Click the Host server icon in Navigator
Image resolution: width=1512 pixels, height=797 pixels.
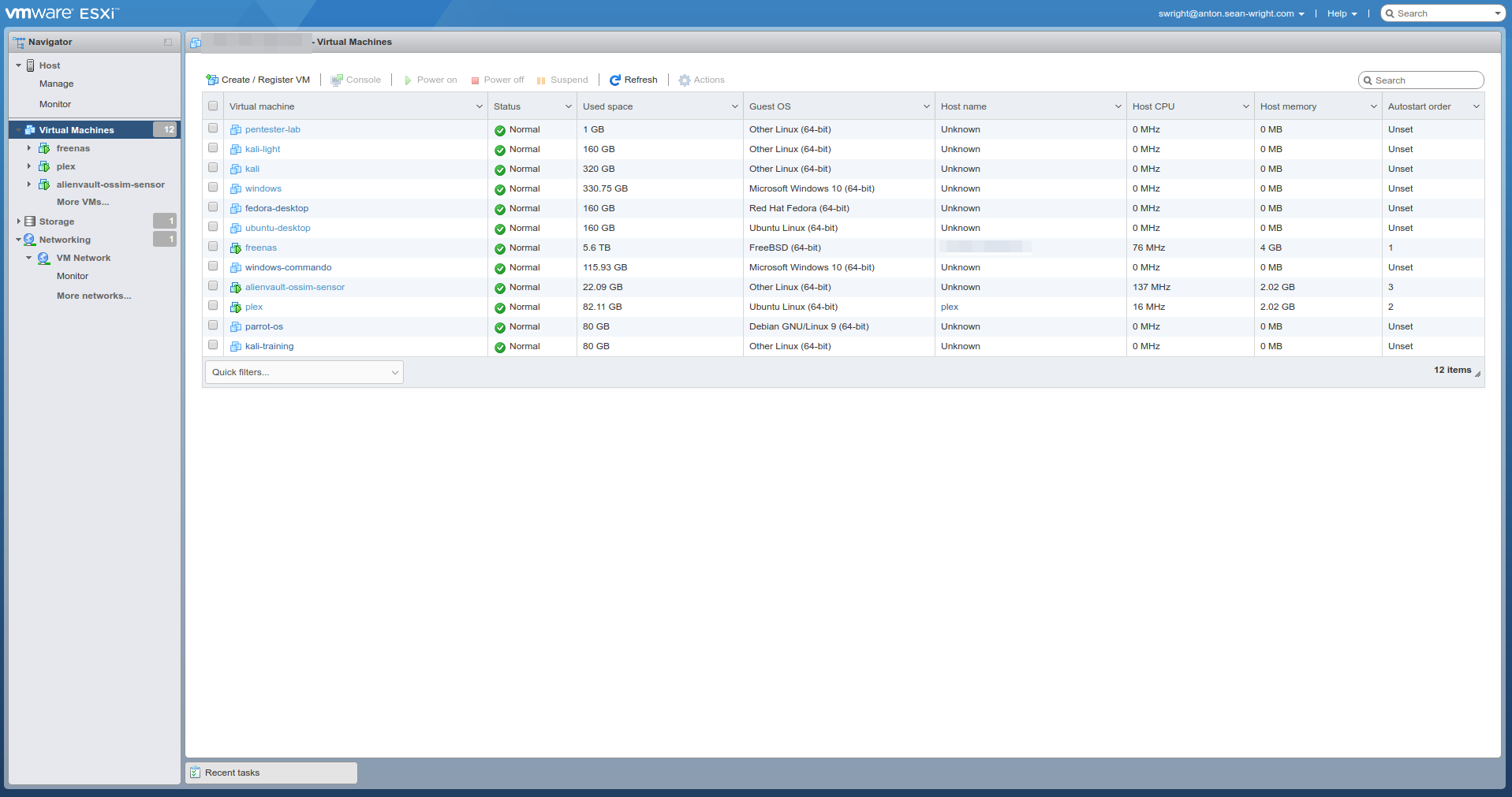(x=31, y=65)
